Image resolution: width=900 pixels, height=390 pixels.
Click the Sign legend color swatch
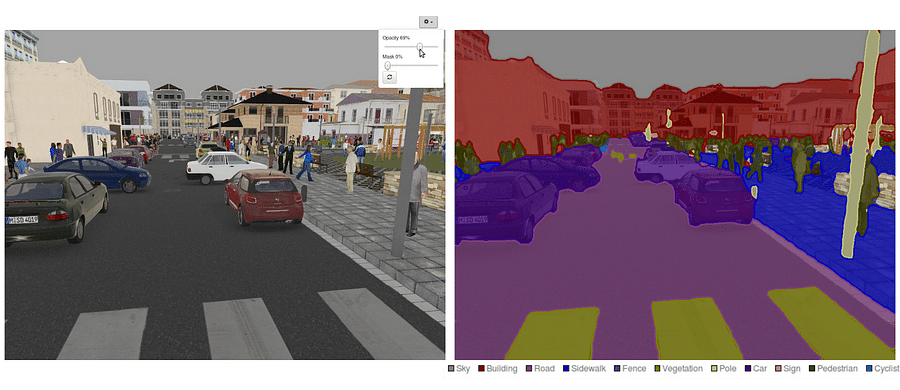coord(778,369)
